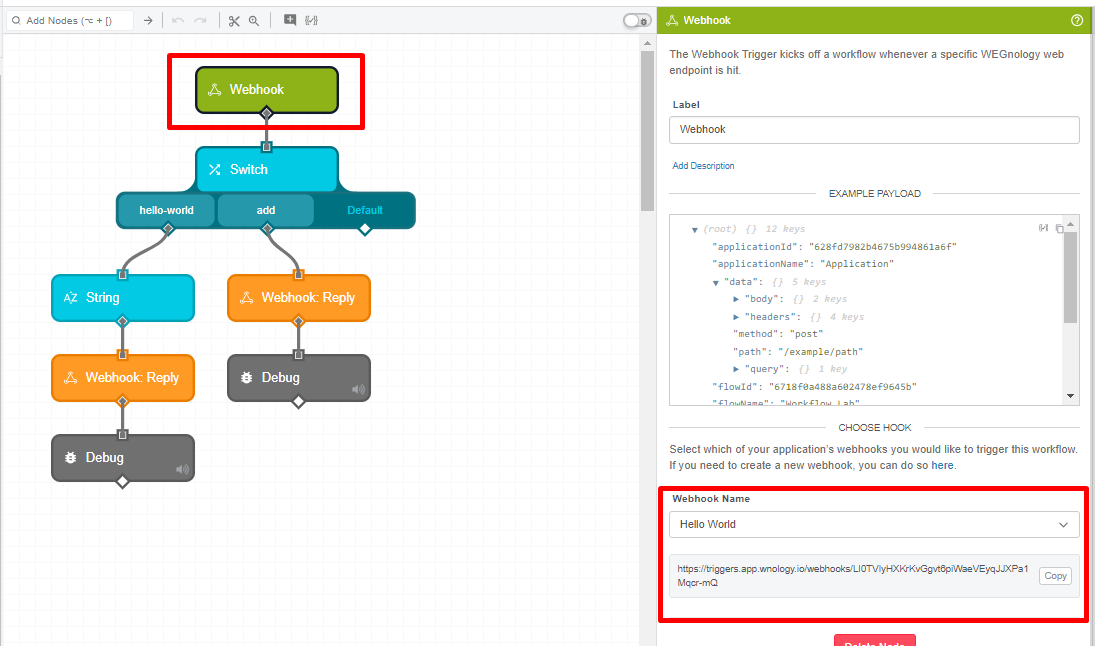Click the speaker icon on the left Debug node
The width and height of the screenshot is (1095, 646).
click(182, 469)
